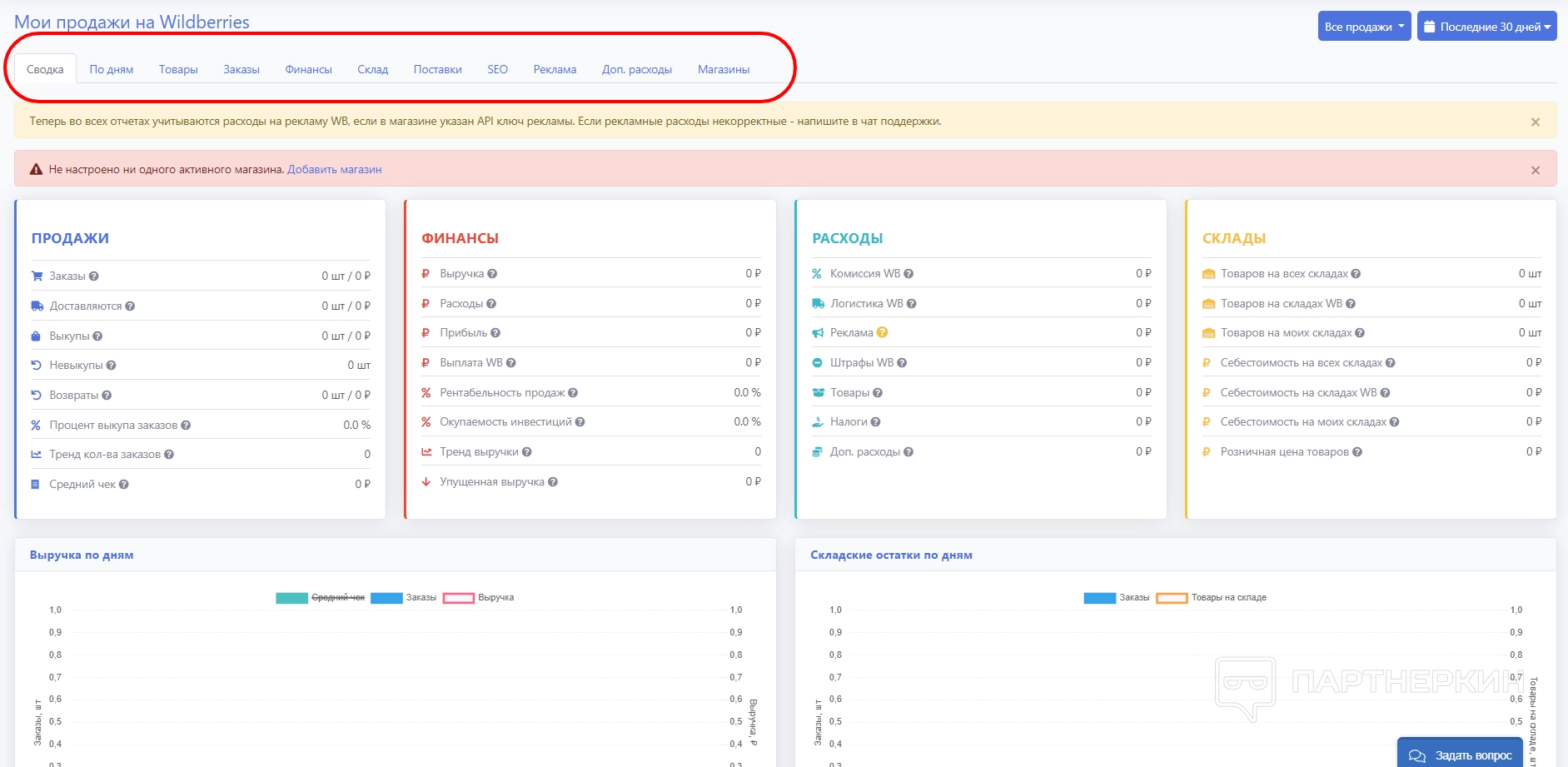Open the Последние 30 дней period dropdown
1568x767 pixels.
(x=1486, y=27)
